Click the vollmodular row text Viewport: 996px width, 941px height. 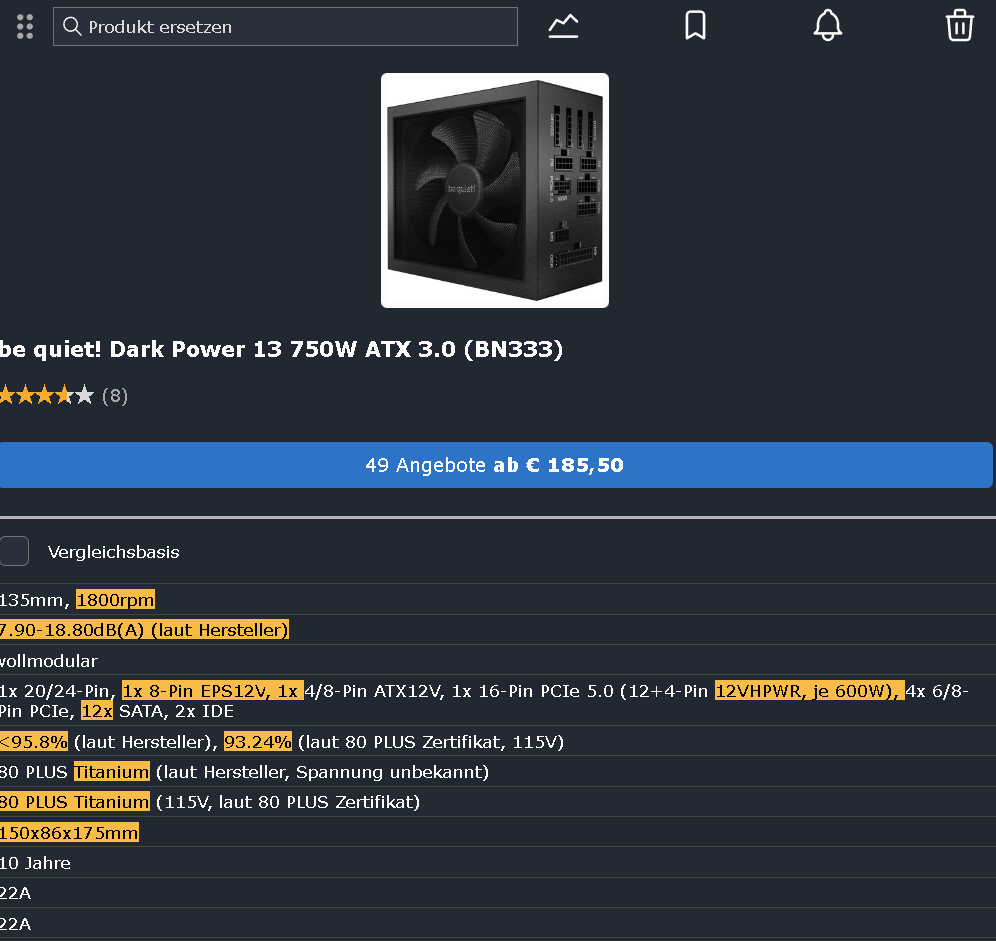click(x=49, y=661)
